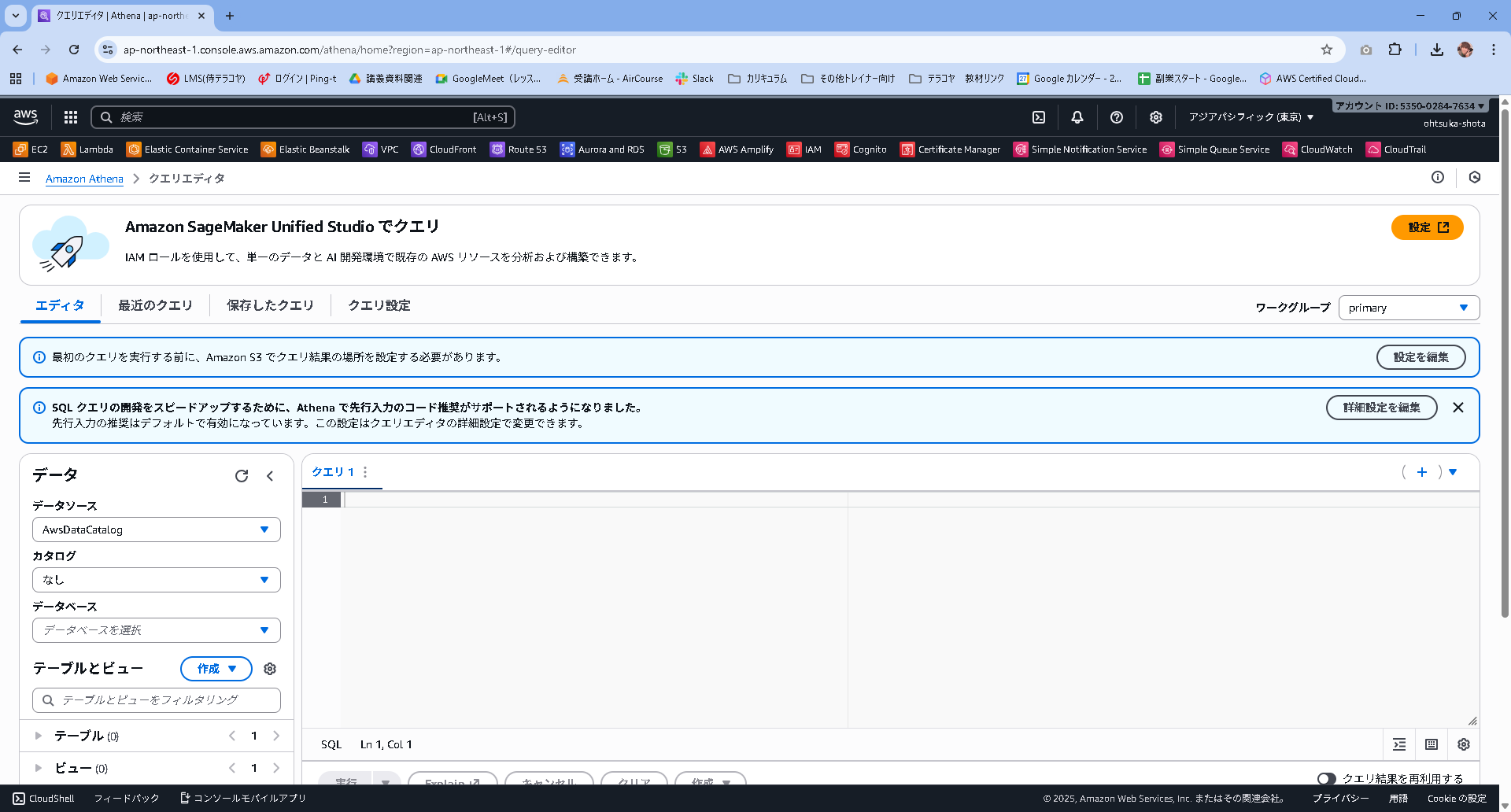1511x812 pixels.
Task: Open the notifications bell
Action: [x=1077, y=117]
